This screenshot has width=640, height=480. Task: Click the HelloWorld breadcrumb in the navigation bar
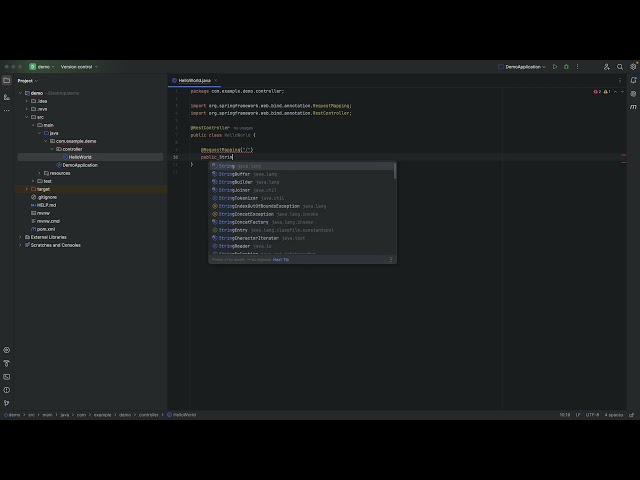click(182, 415)
